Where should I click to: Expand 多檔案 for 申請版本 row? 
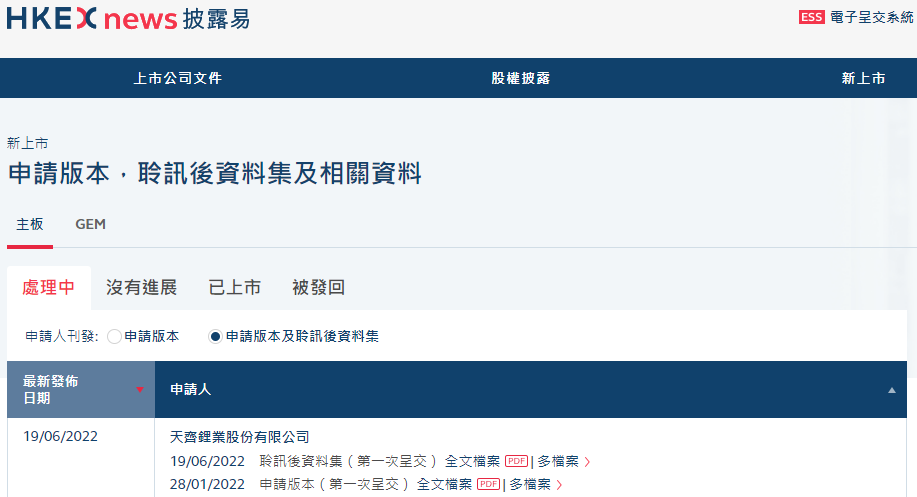pyautogui.click(x=535, y=484)
